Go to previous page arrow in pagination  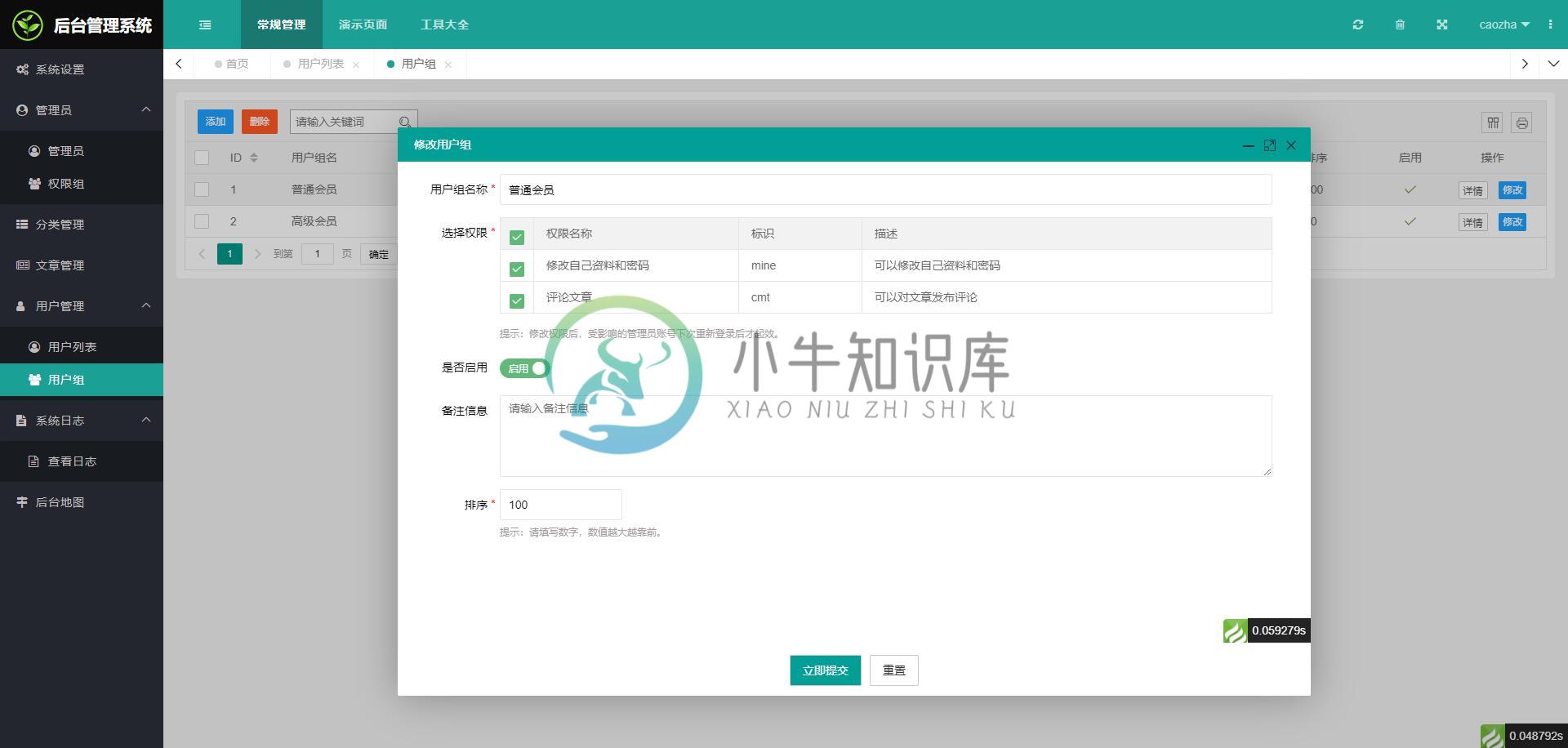click(202, 254)
